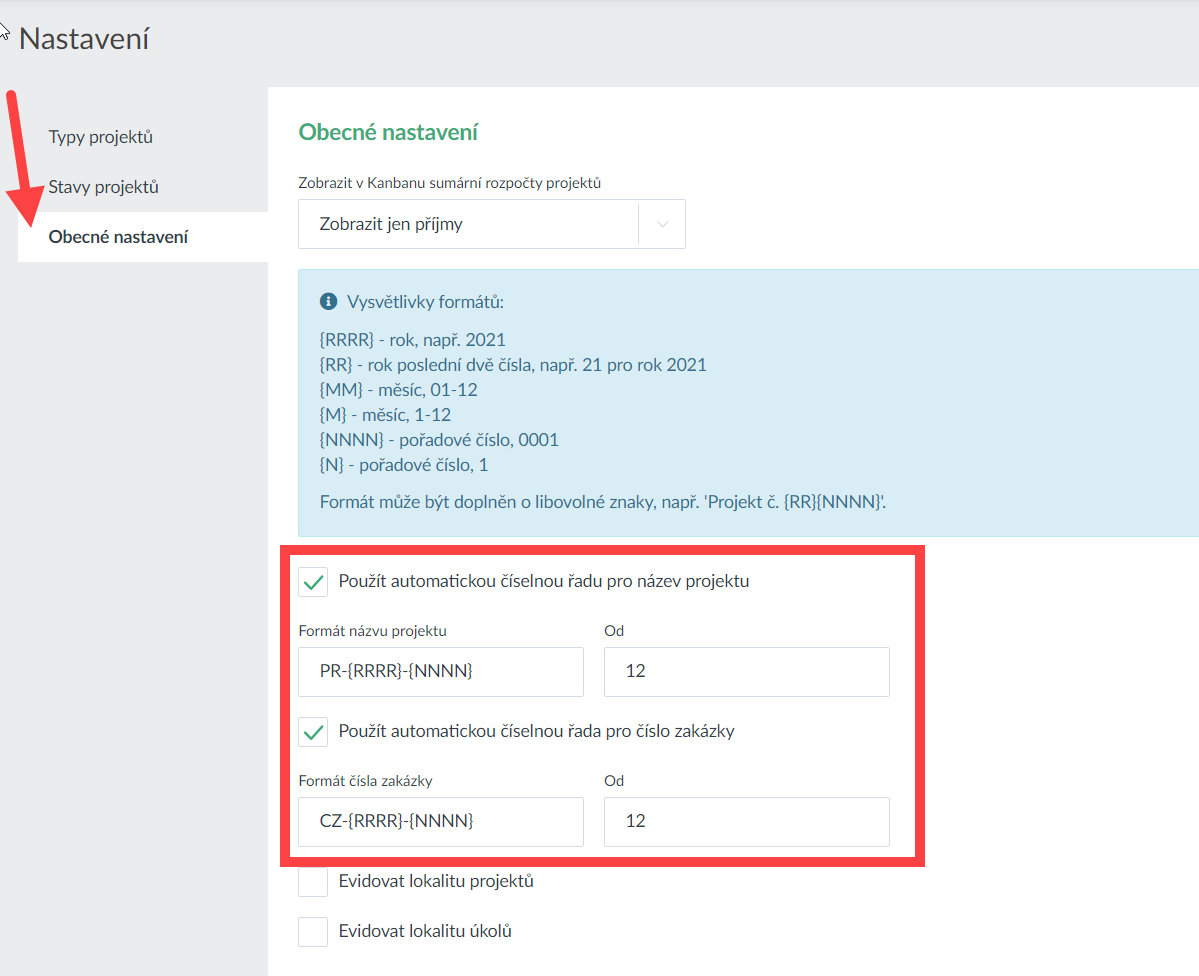Click the chevron arrow of the Kanban budget dropdown
The height and width of the screenshot is (976, 1199).
662,224
